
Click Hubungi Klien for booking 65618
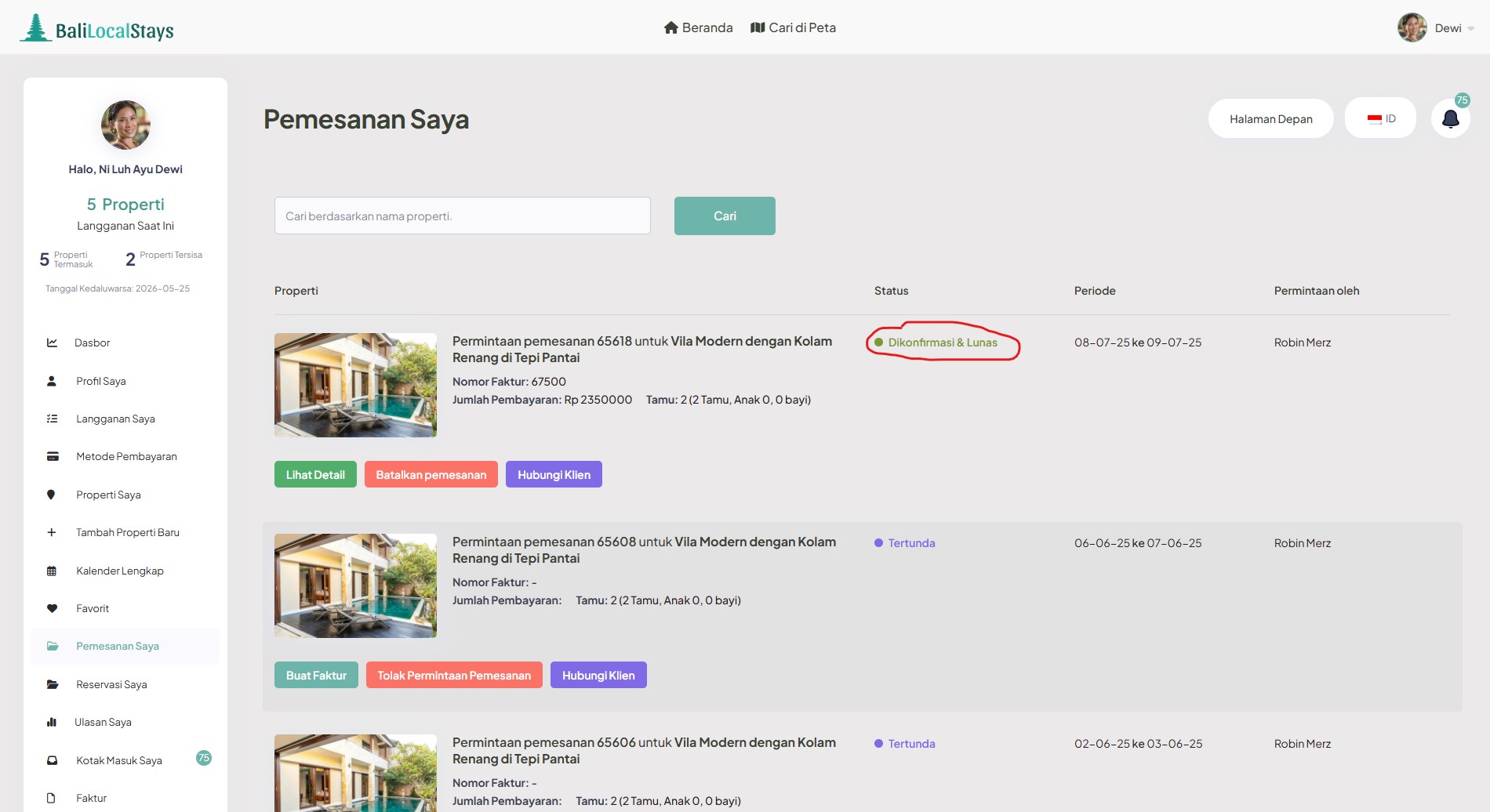[x=554, y=474]
